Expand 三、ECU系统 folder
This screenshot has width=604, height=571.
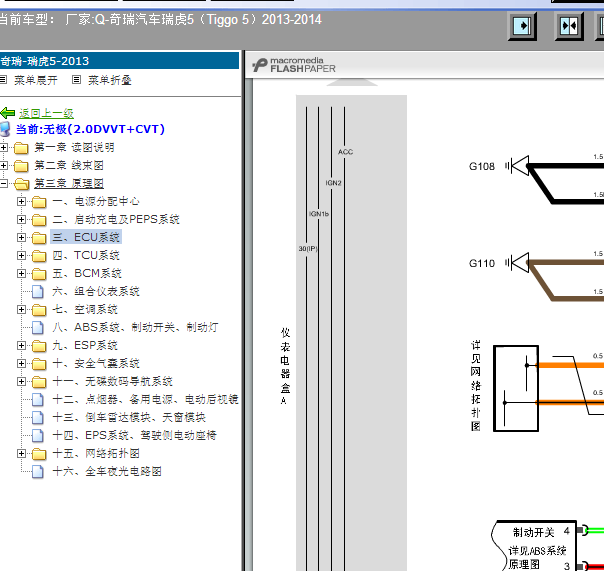pos(22,238)
